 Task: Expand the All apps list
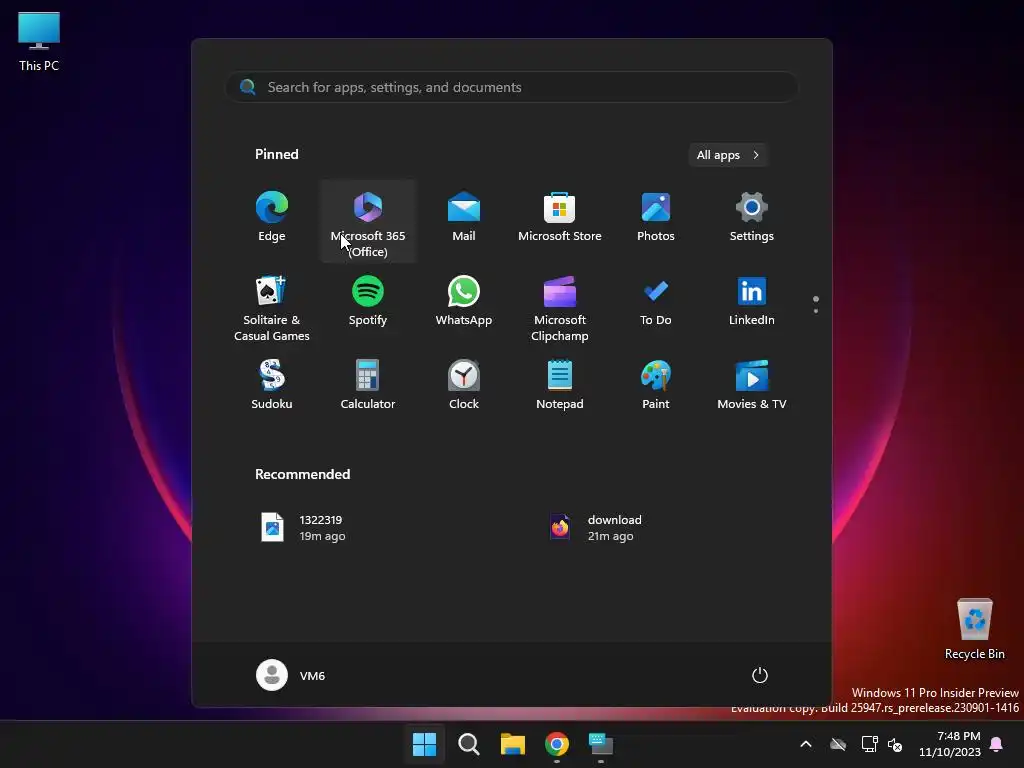(728, 155)
